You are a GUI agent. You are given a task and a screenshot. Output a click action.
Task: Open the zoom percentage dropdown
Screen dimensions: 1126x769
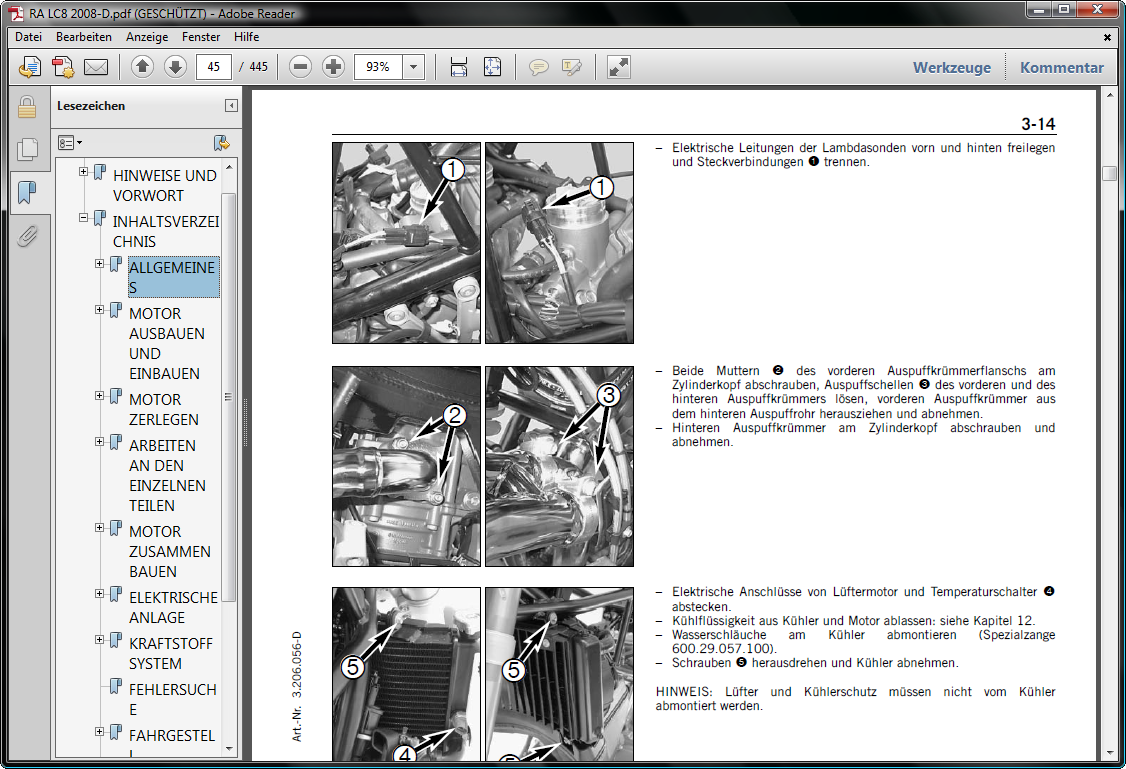[414, 67]
